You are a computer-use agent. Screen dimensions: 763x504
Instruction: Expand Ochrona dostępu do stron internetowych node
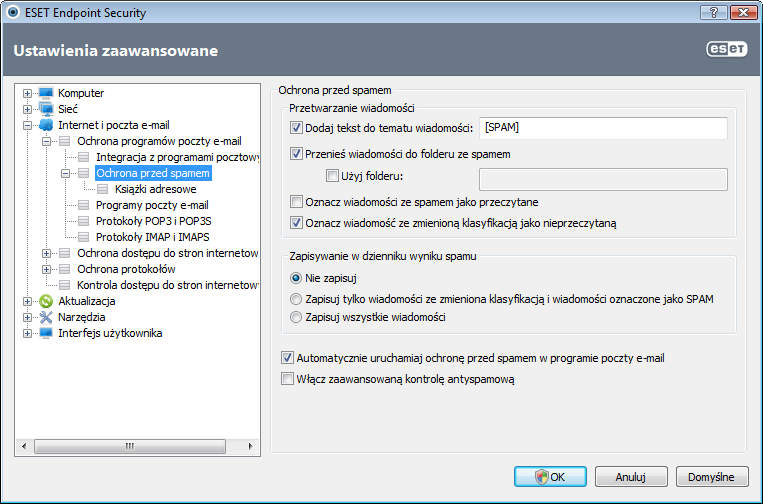coord(46,253)
